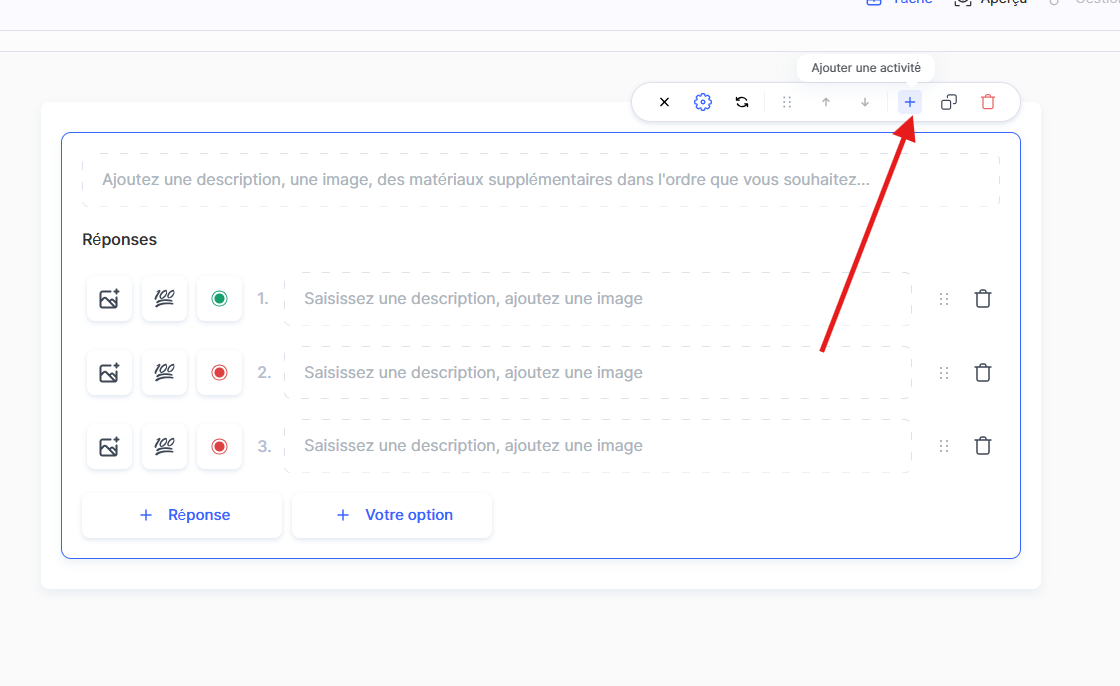Click the 100 points icon for answer 2

point(164,372)
